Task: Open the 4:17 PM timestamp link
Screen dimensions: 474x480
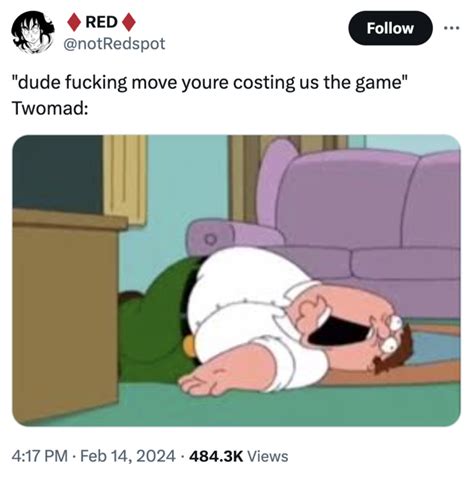Action: 39,456
